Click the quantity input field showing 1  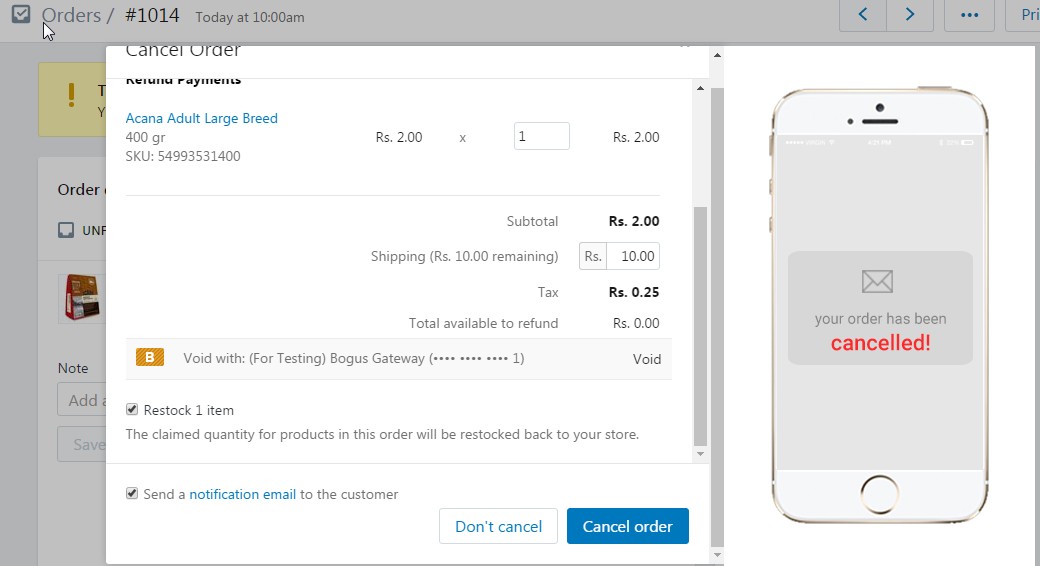[x=541, y=136]
